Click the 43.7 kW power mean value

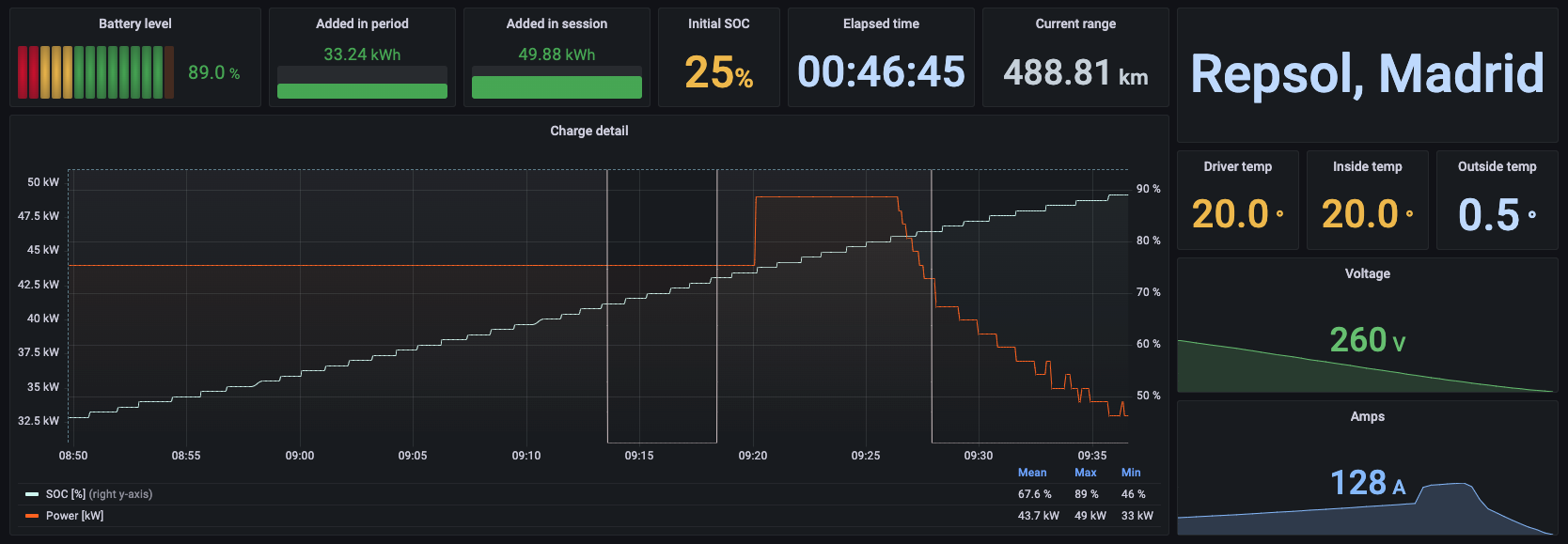(x=1038, y=516)
